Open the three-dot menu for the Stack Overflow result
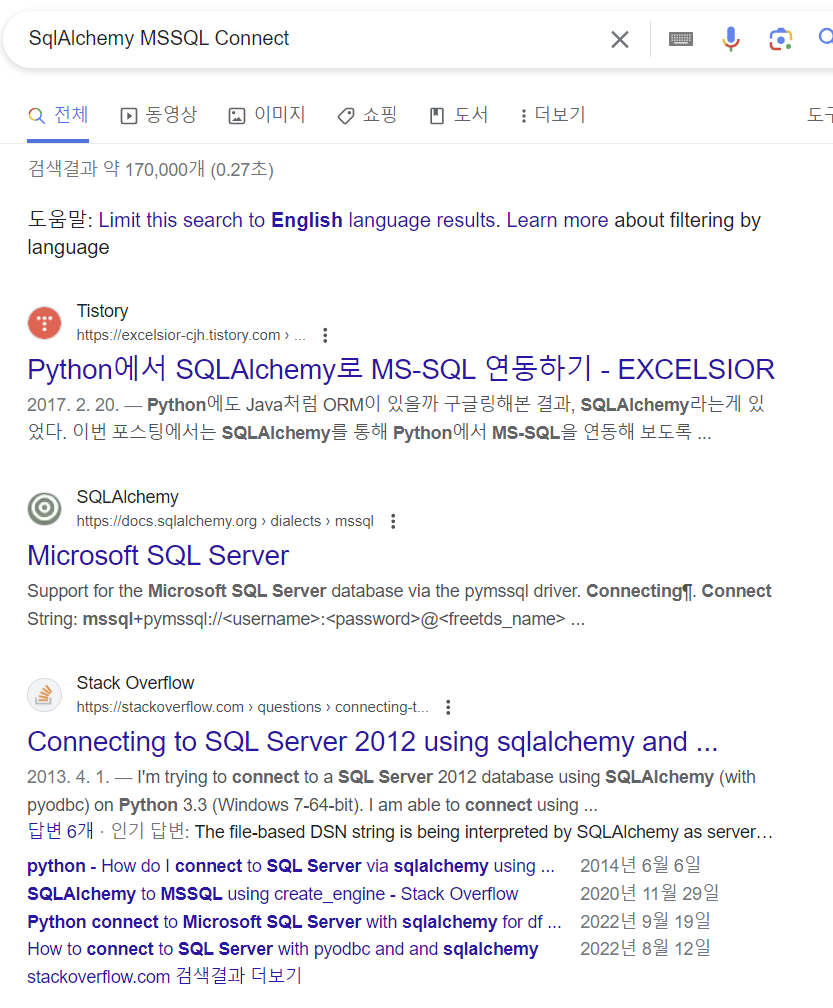 [448, 707]
